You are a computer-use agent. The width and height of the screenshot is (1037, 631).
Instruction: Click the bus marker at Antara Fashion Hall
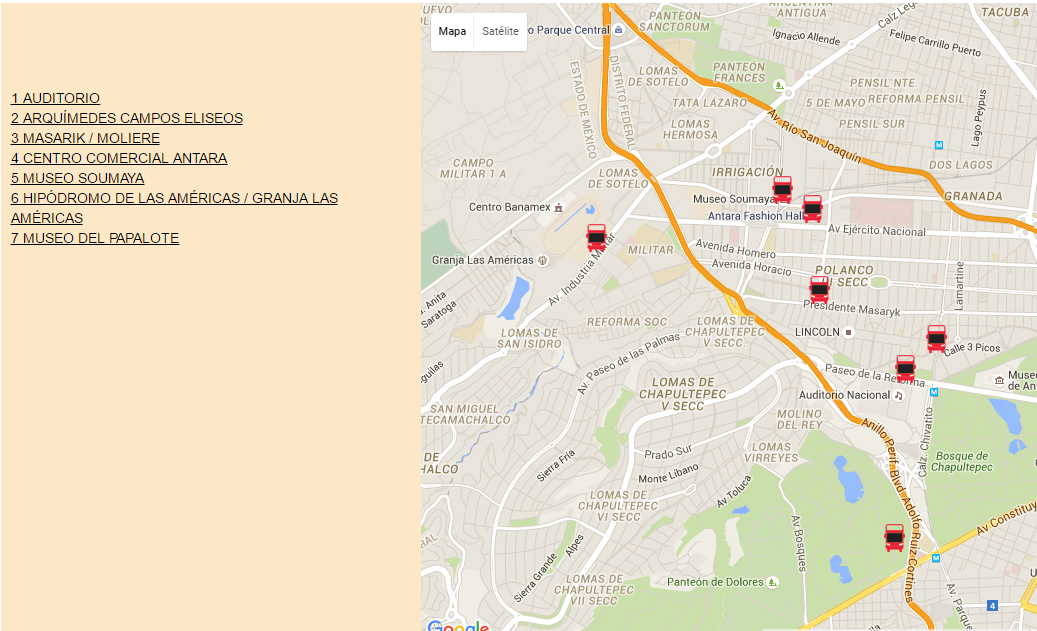812,209
